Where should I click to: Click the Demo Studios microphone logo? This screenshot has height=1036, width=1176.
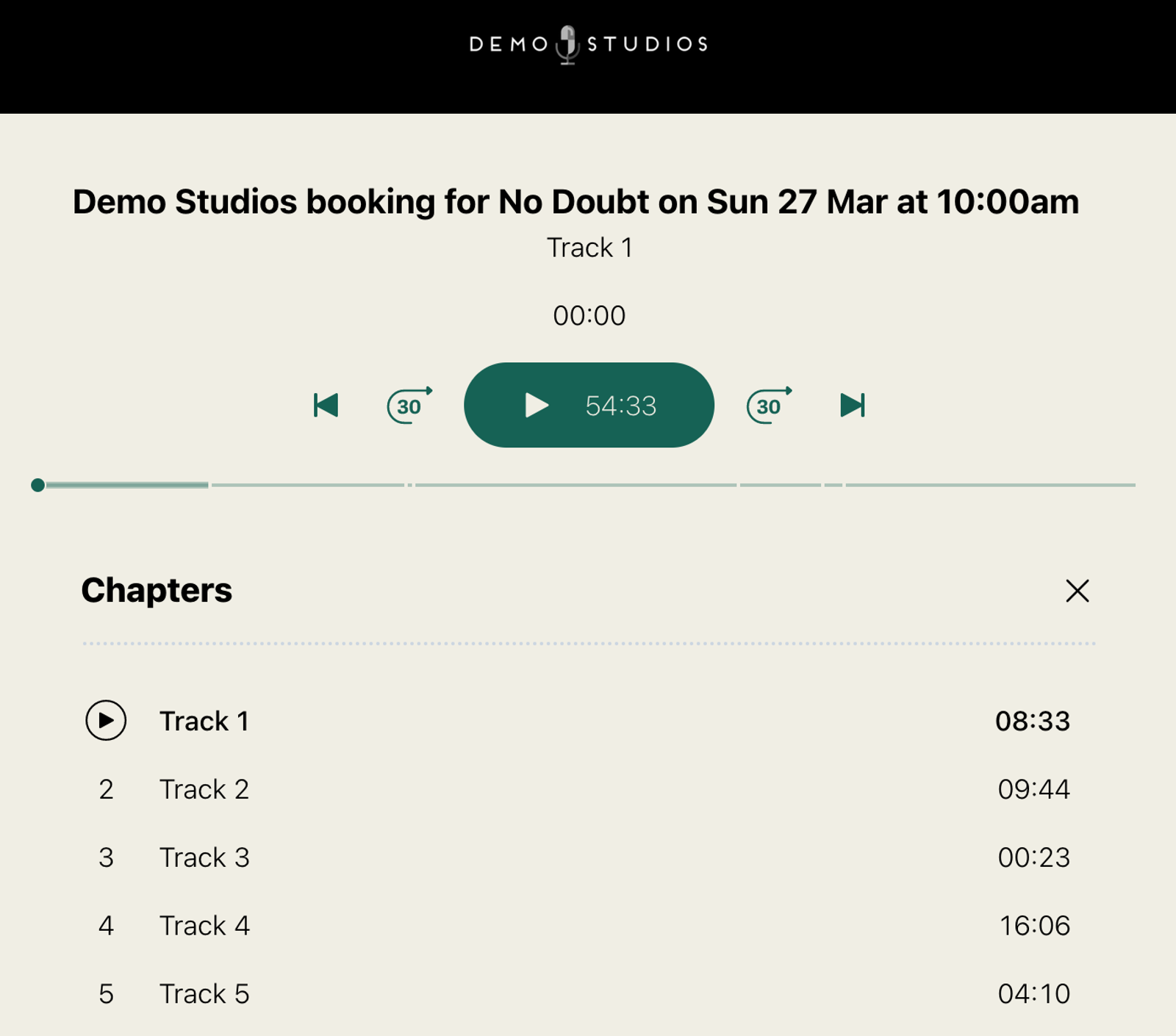588,44
